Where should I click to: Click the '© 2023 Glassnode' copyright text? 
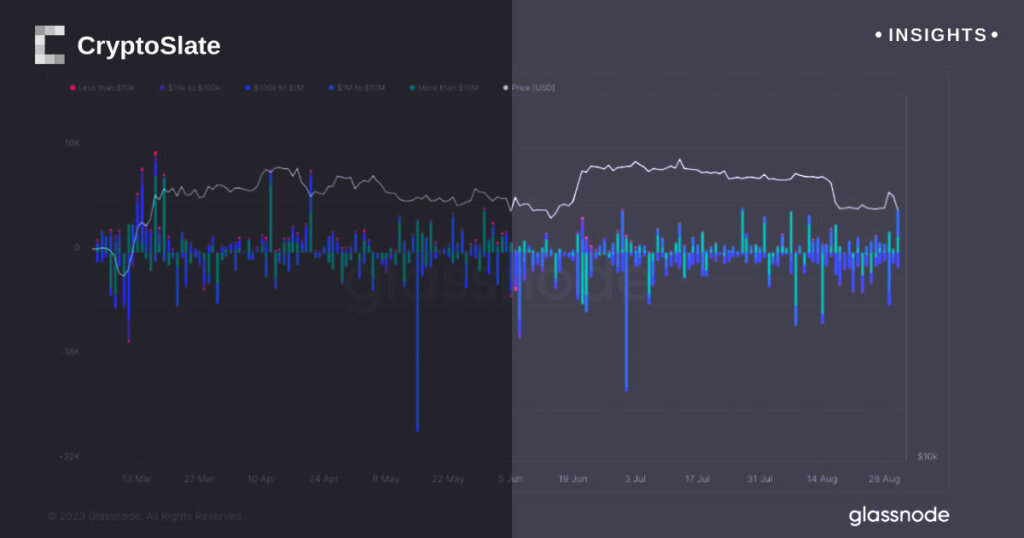tap(146, 516)
